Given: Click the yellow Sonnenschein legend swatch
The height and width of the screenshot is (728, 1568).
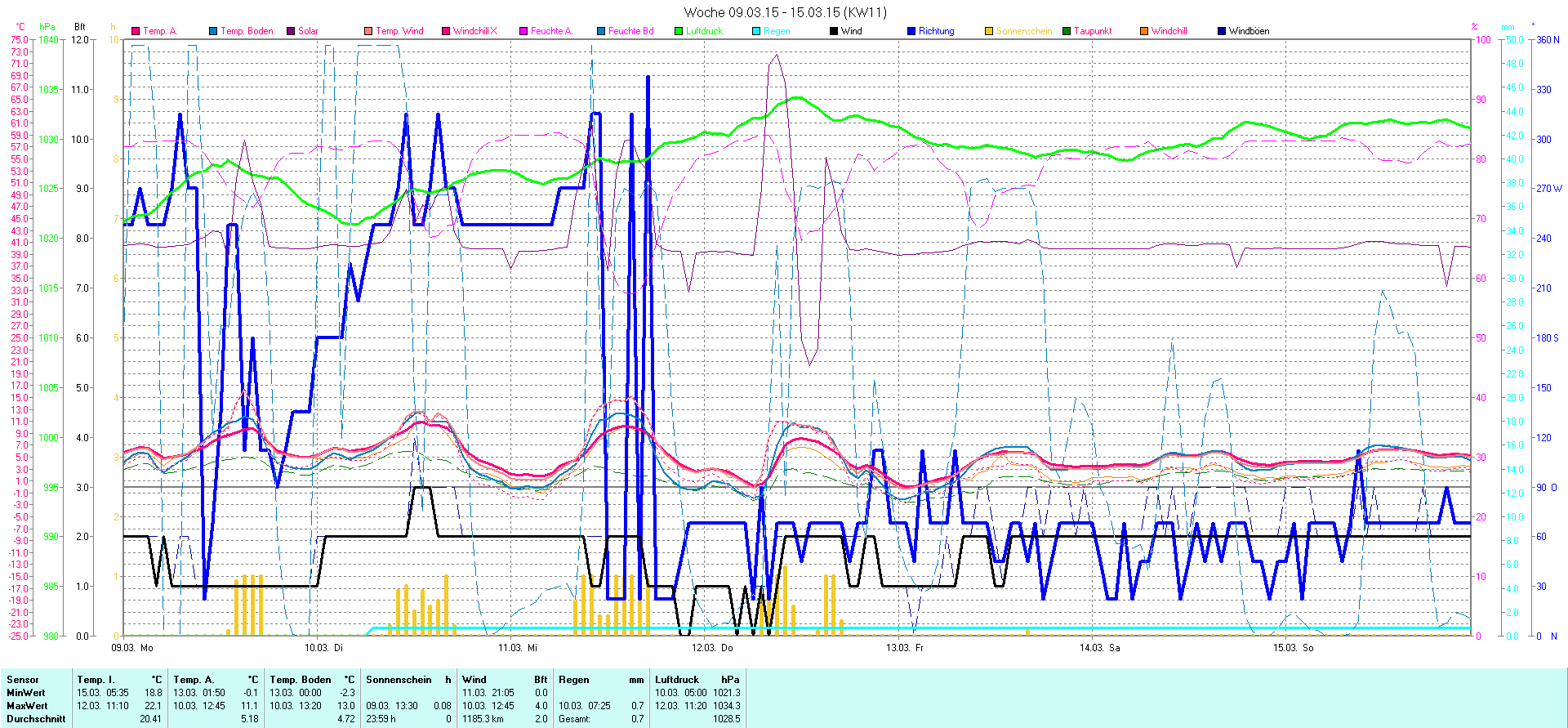Looking at the screenshot, I should coord(989,31).
